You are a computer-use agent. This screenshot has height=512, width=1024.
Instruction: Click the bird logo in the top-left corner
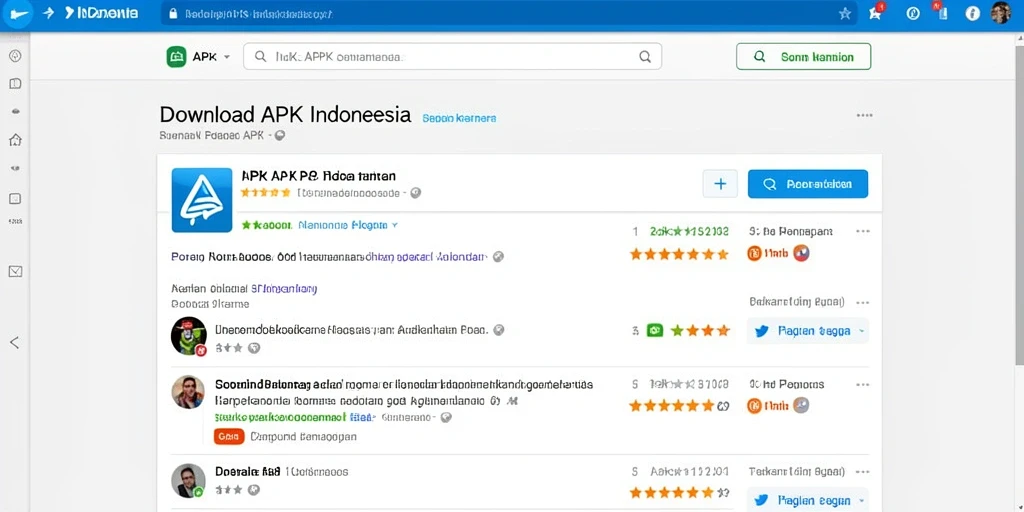tap(16, 14)
